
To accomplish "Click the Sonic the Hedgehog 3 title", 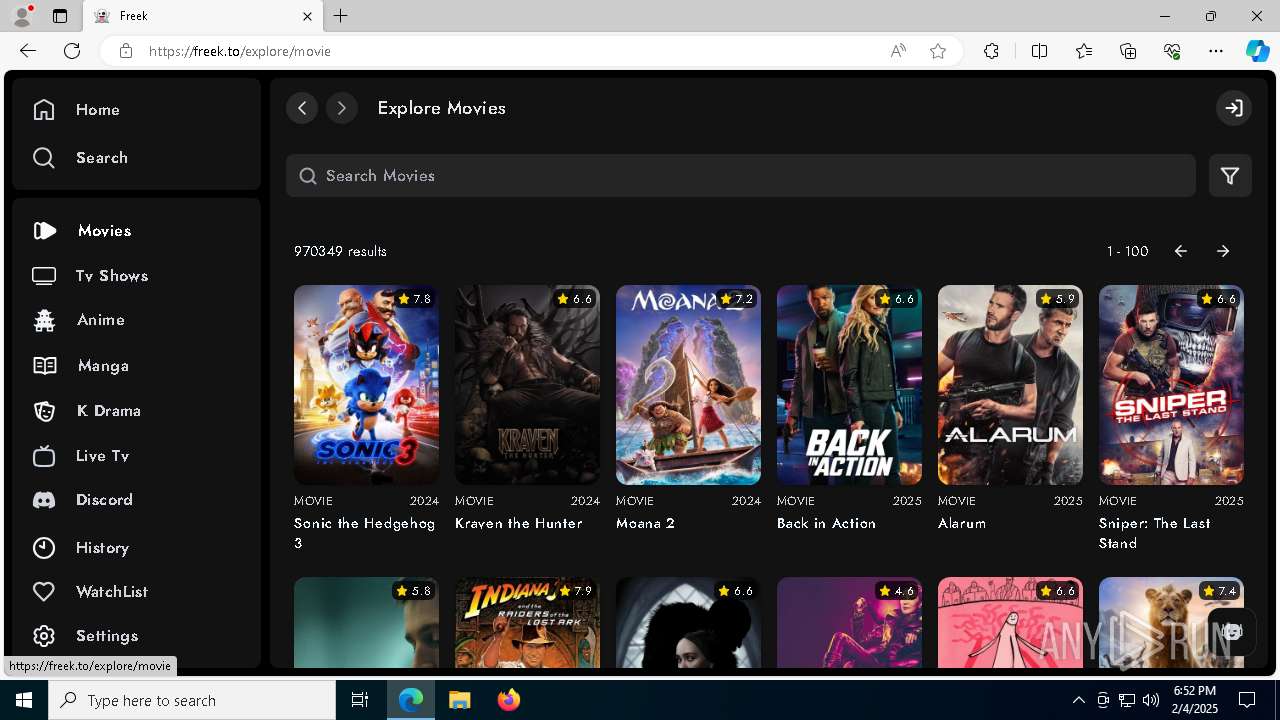I will (364, 533).
